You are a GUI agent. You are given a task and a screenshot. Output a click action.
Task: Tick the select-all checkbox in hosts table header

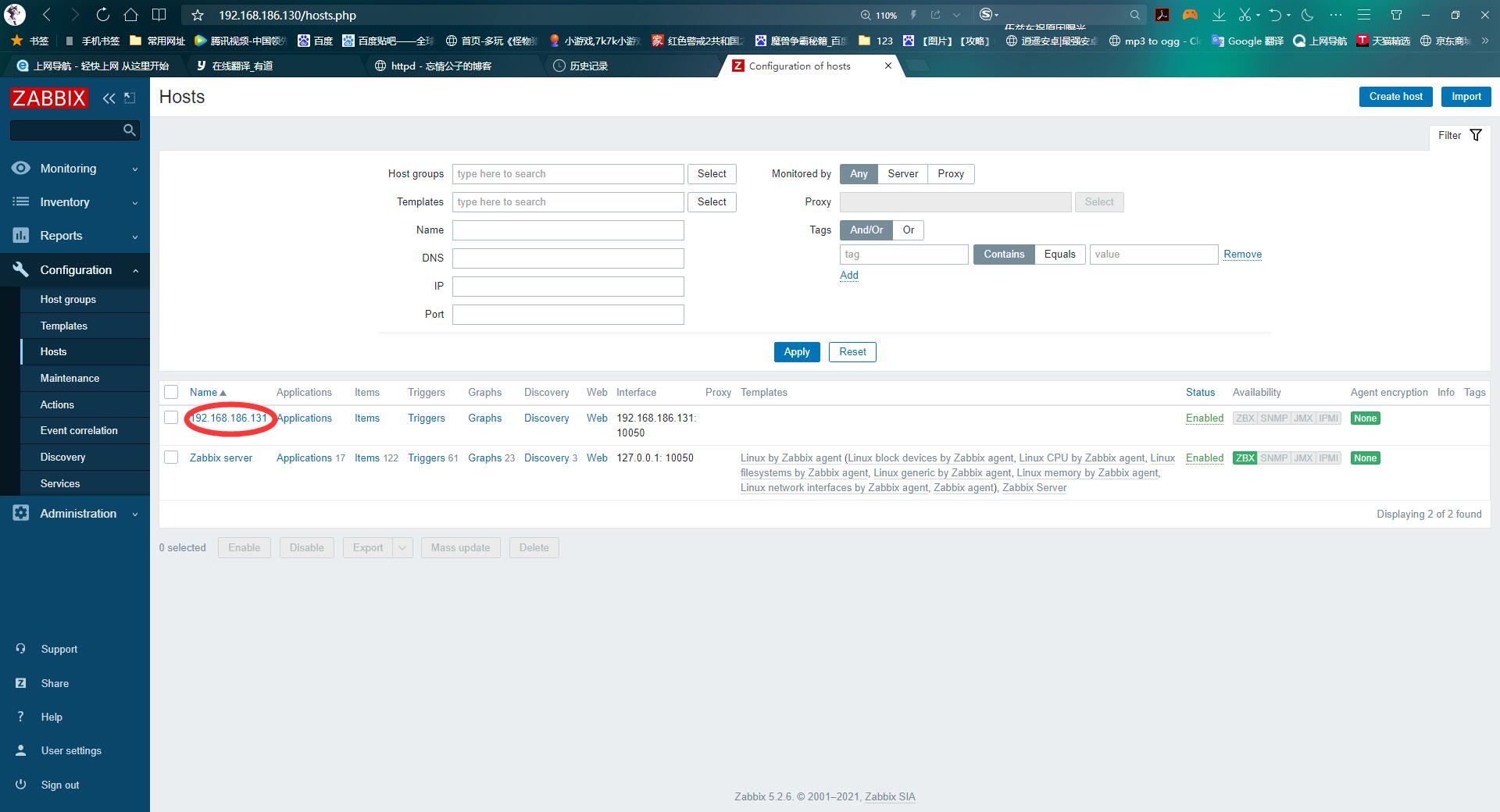(171, 392)
